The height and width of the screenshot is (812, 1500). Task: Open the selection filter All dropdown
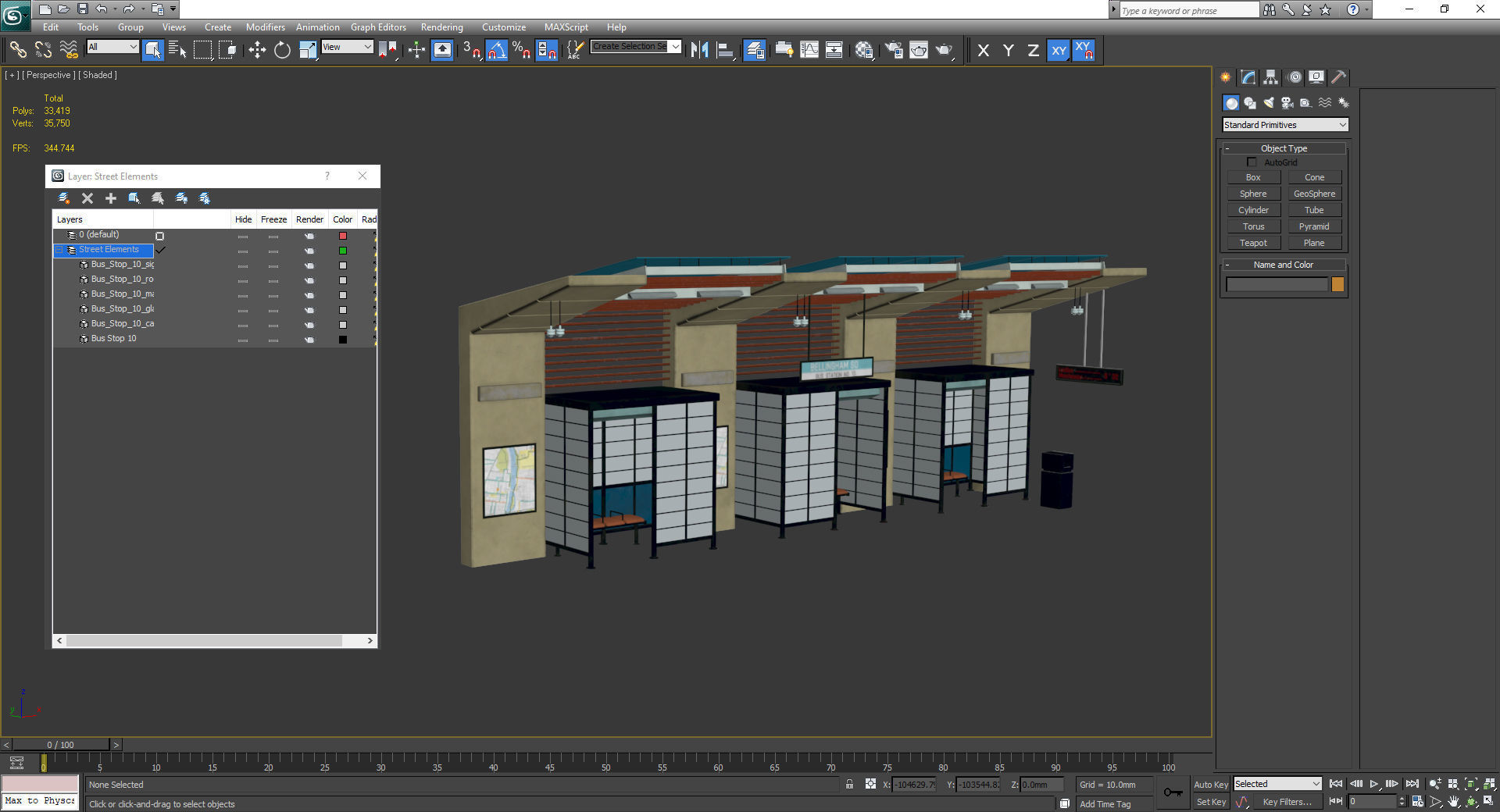[x=112, y=47]
